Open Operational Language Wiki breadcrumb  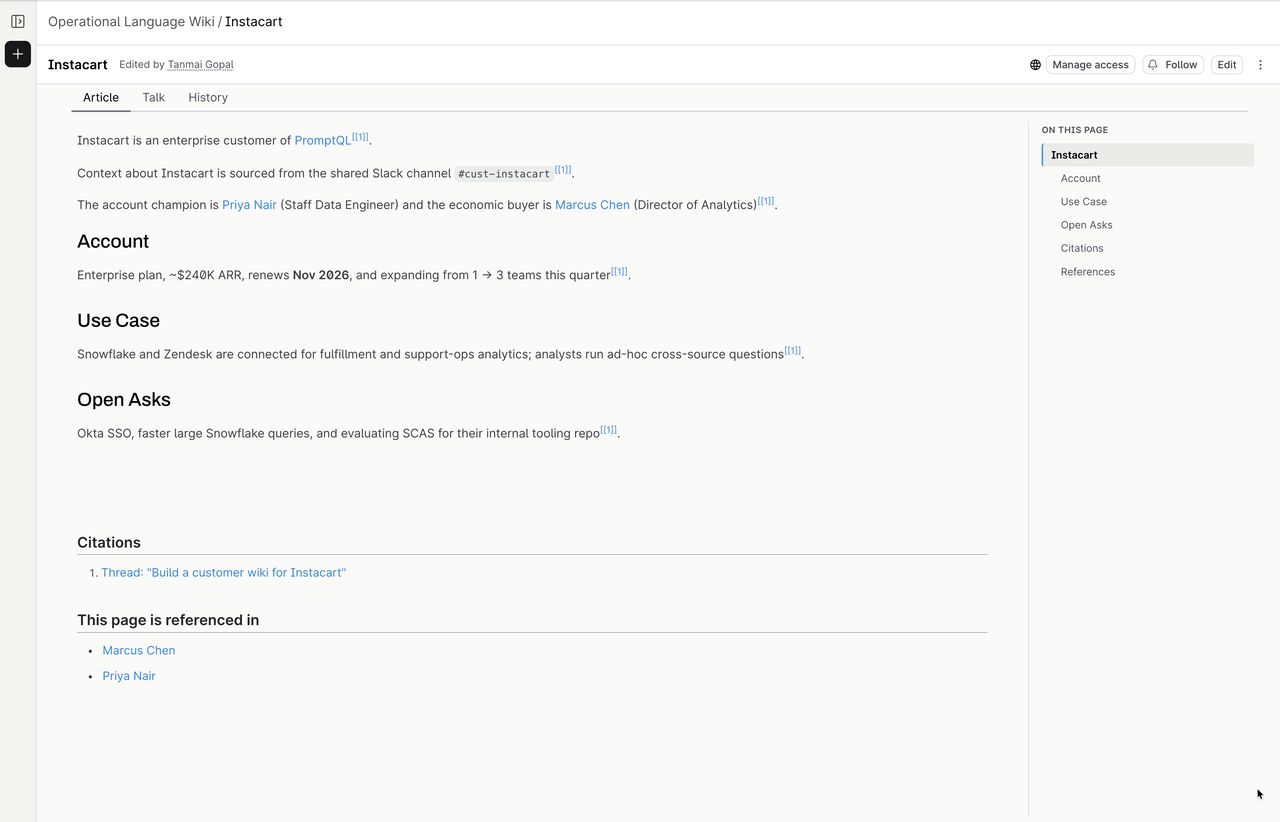coord(131,21)
